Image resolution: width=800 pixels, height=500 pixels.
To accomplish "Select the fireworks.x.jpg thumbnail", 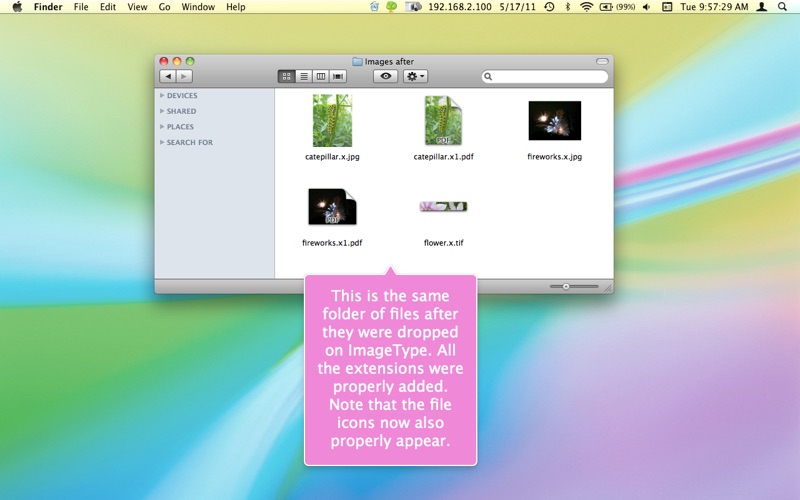I will 555,120.
